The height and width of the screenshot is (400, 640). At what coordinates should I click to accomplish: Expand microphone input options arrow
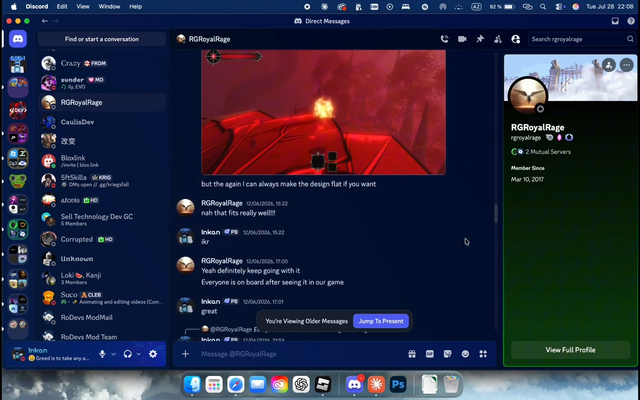click(113, 354)
